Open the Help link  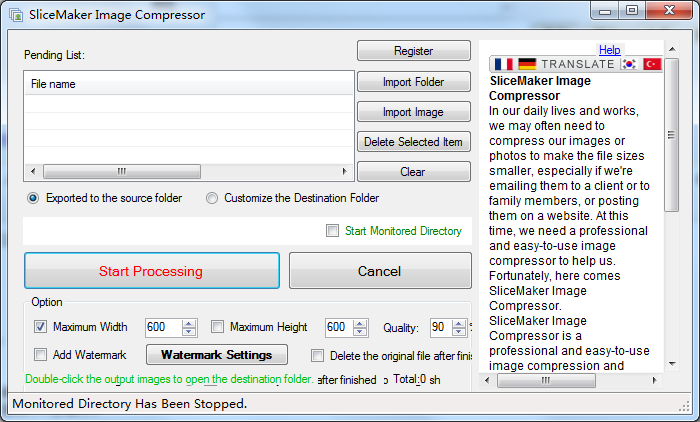[x=609, y=50]
